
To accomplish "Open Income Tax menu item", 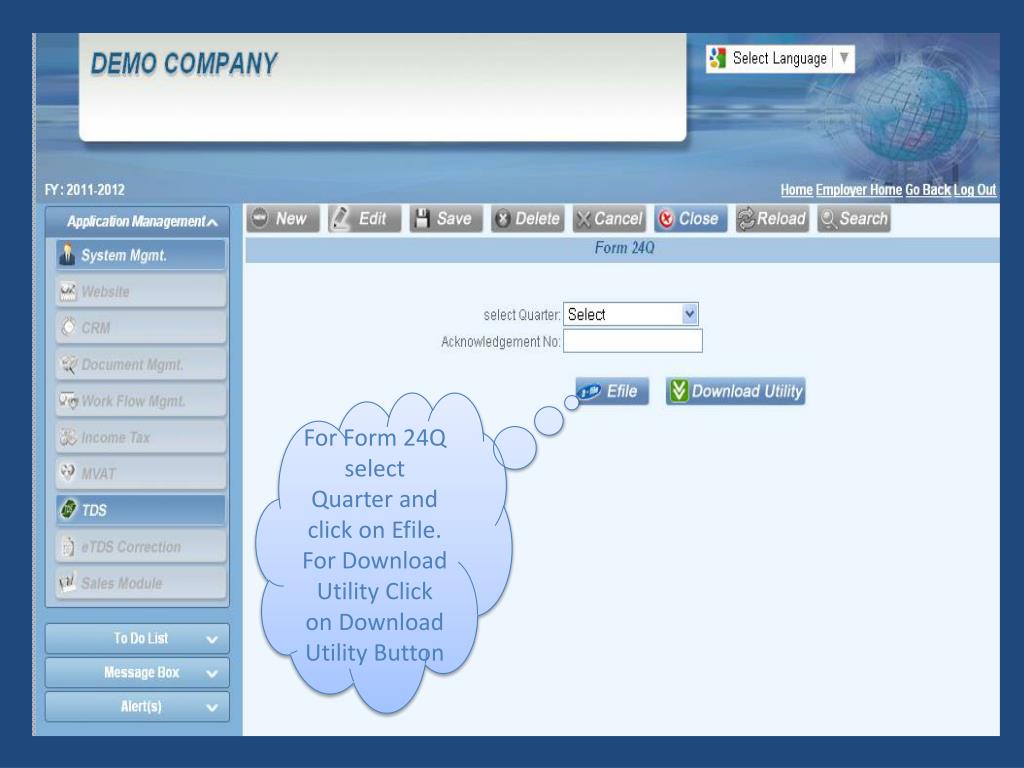I will tap(141, 438).
